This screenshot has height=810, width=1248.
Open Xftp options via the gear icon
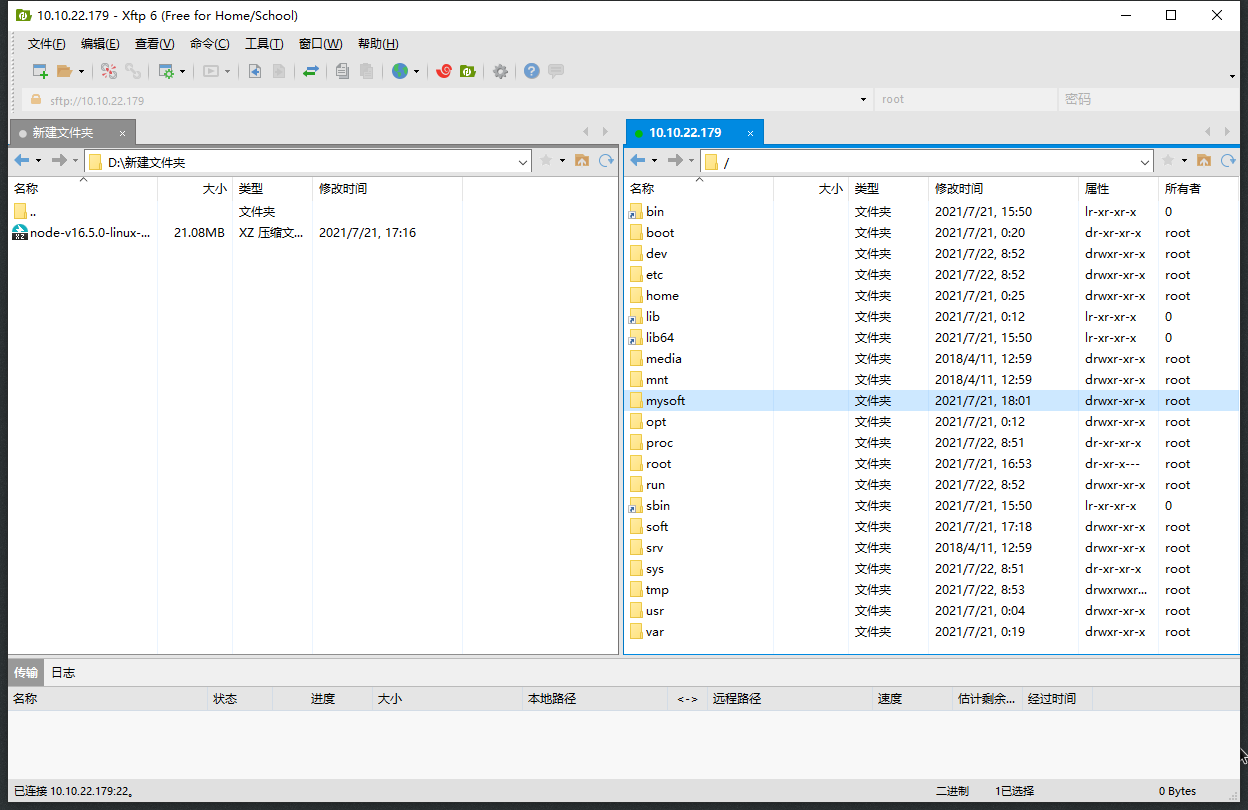pyautogui.click(x=499, y=70)
